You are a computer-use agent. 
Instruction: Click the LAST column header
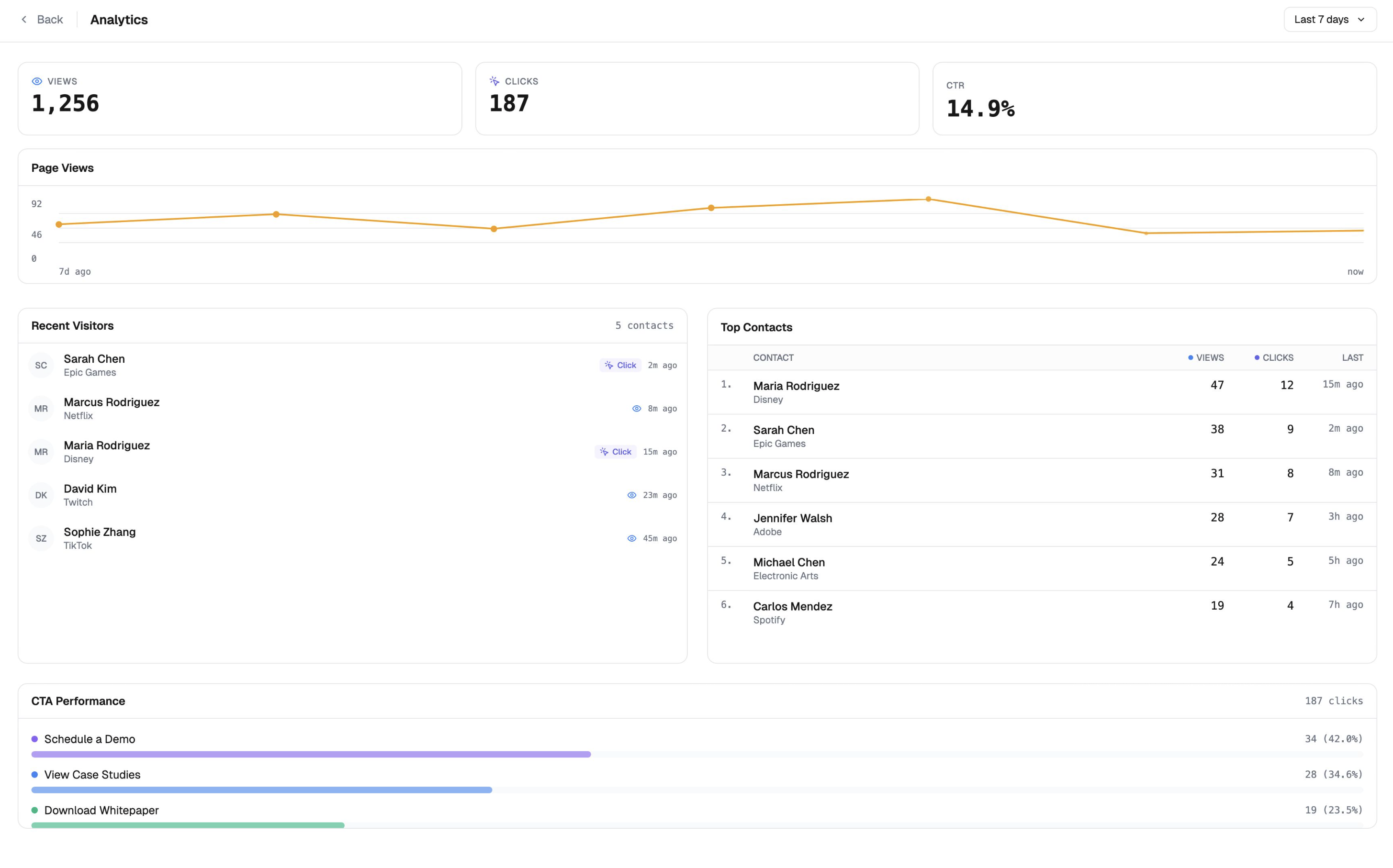1353,357
